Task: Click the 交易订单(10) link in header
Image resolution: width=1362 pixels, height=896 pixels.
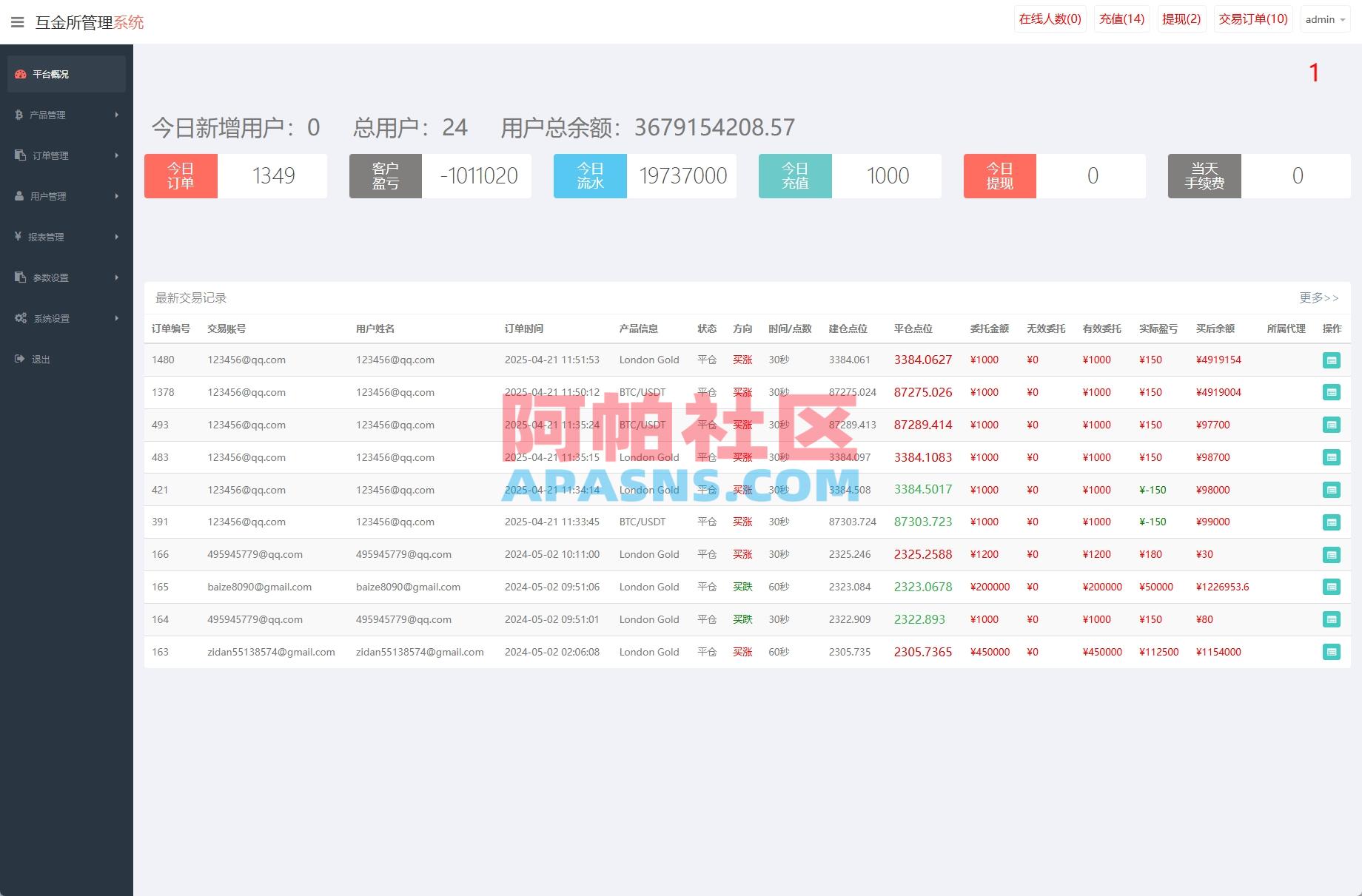Action: tap(1253, 18)
